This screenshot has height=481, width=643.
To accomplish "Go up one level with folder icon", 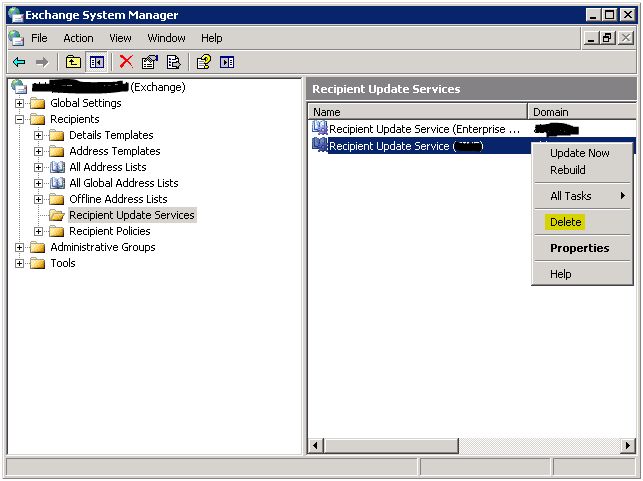I will click(x=73, y=62).
